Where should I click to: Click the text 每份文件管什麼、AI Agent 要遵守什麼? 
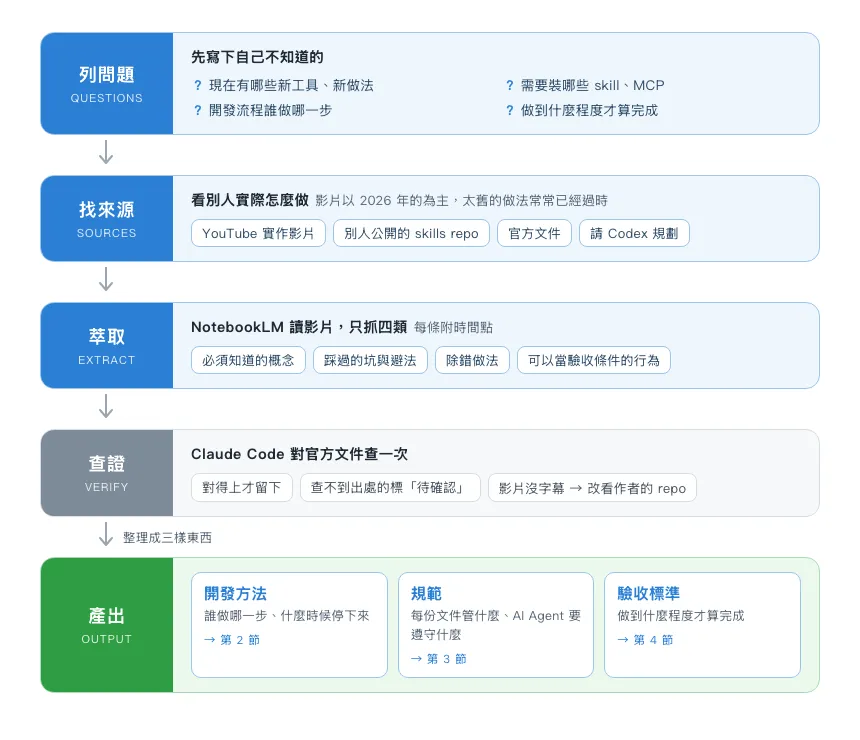(496, 625)
